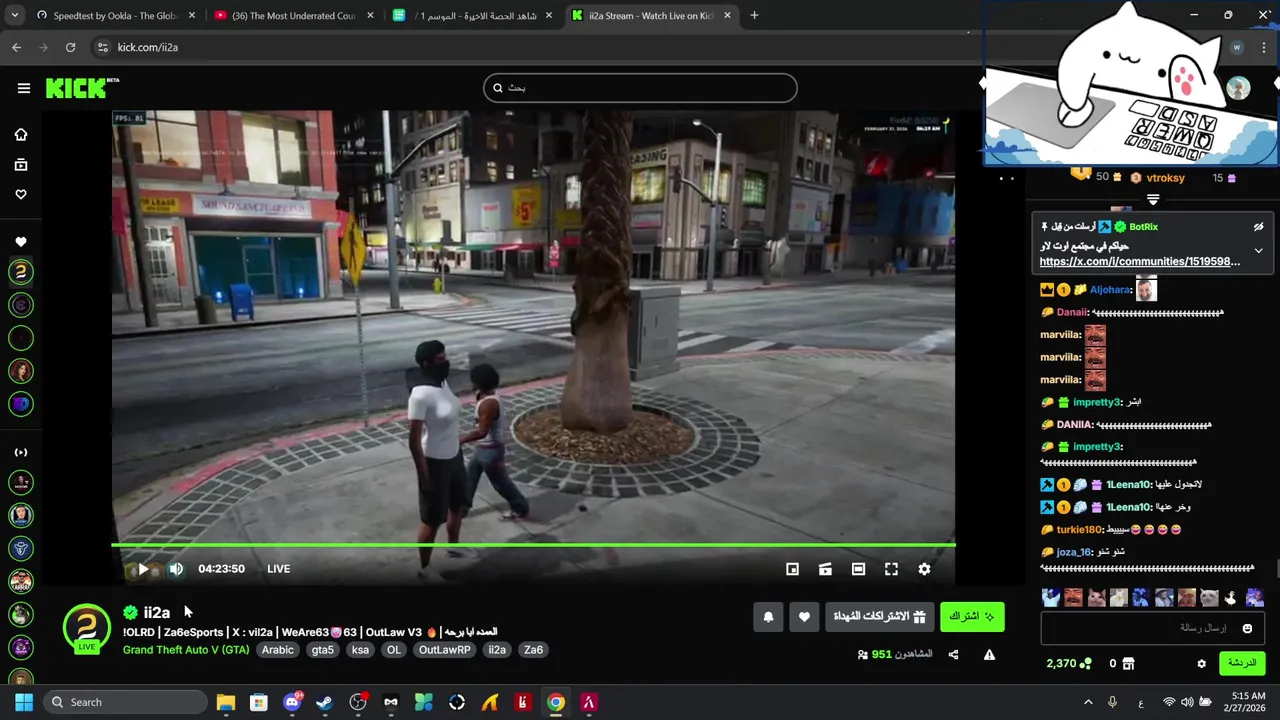Click the green subscribe button
Viewport: 1280px width, 720px height.
click(971, 617)
